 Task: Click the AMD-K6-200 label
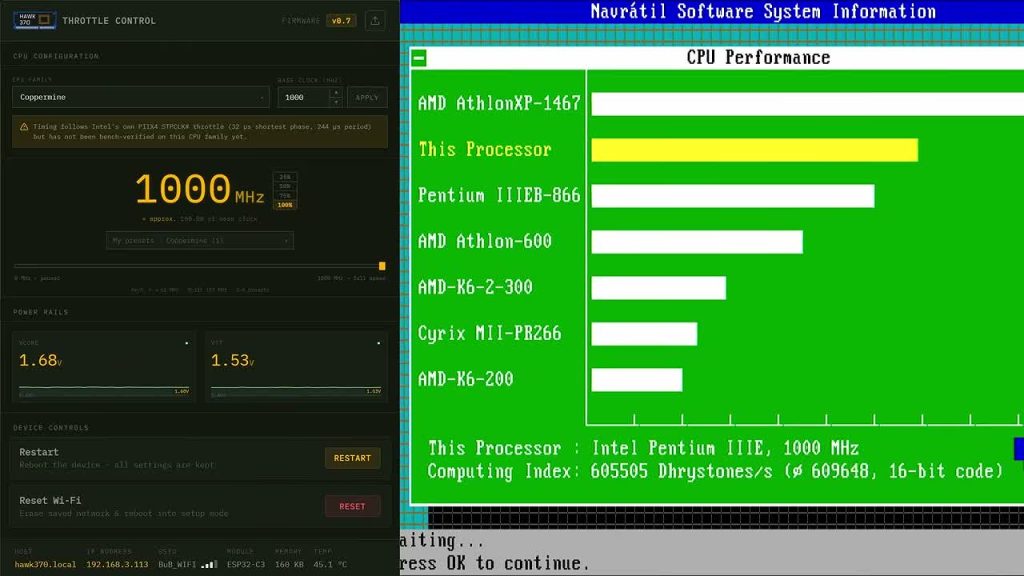(465, 379)
